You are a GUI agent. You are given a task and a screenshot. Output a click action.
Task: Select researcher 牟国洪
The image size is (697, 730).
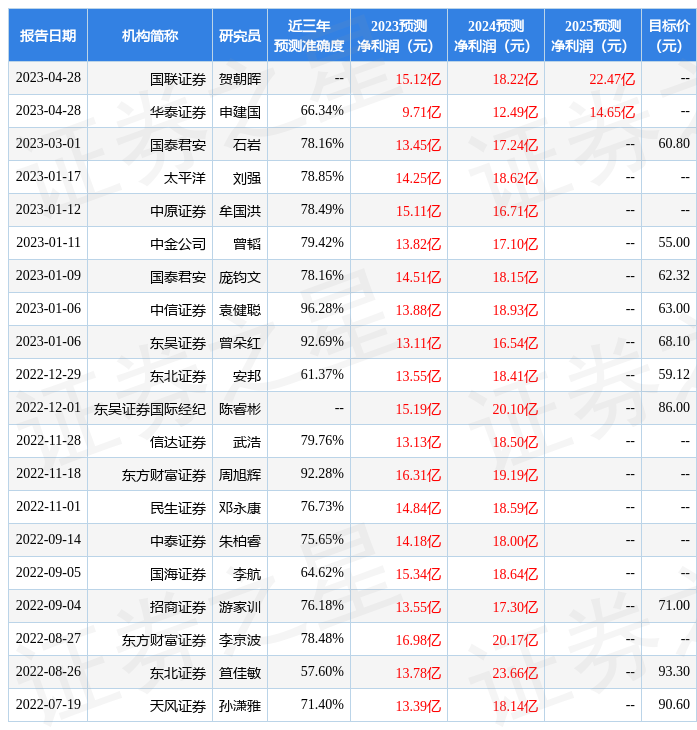coord(240,211)
